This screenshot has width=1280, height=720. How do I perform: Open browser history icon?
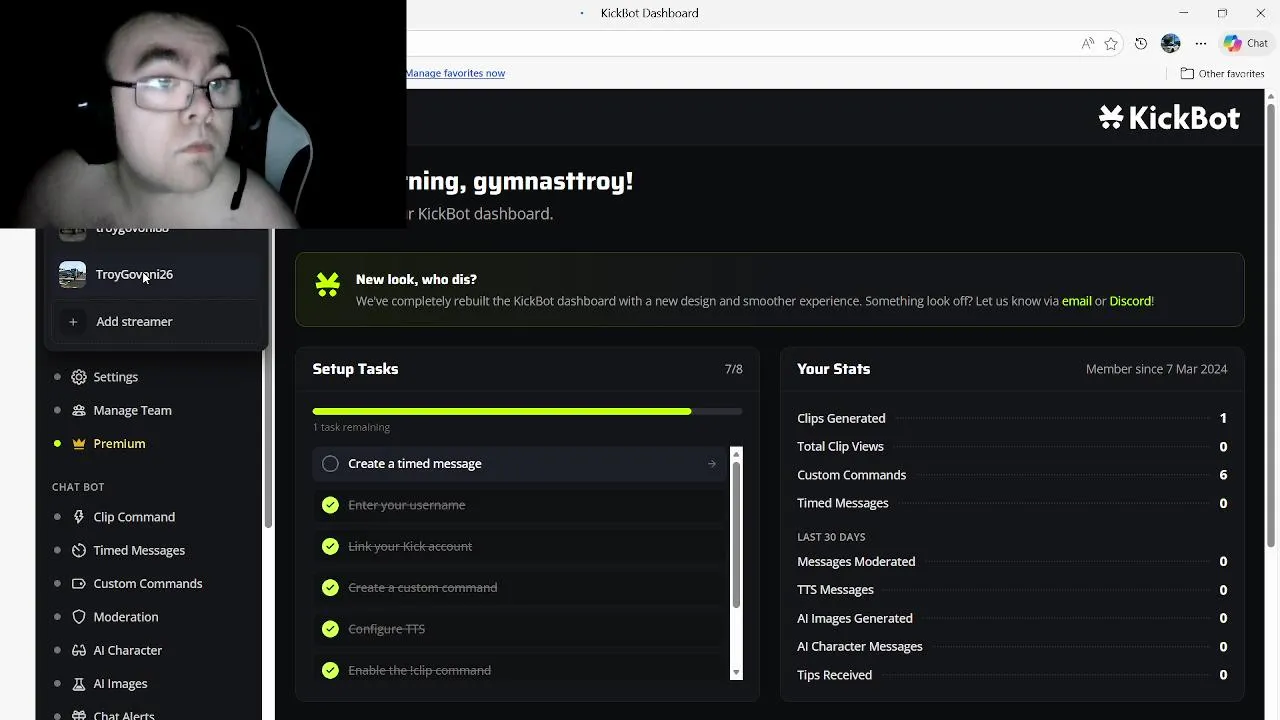click(x=1141, y=43)
